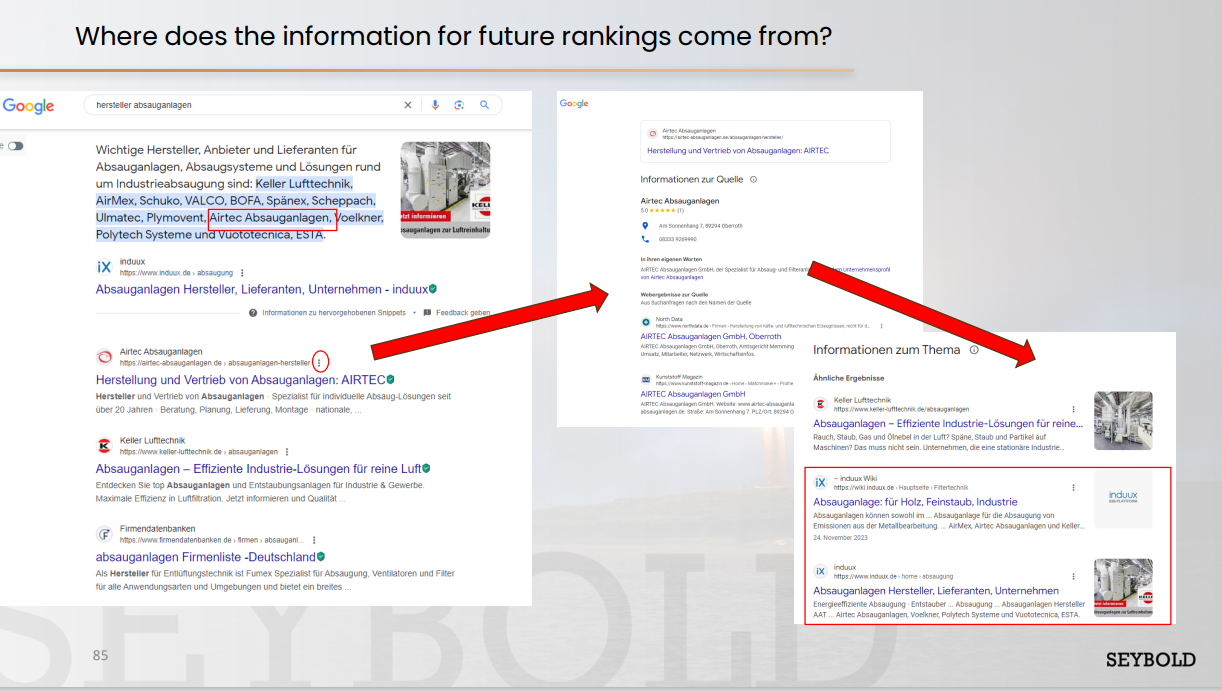
Task: Click the '24. November 2023' date text
Action: coord(840,538)
